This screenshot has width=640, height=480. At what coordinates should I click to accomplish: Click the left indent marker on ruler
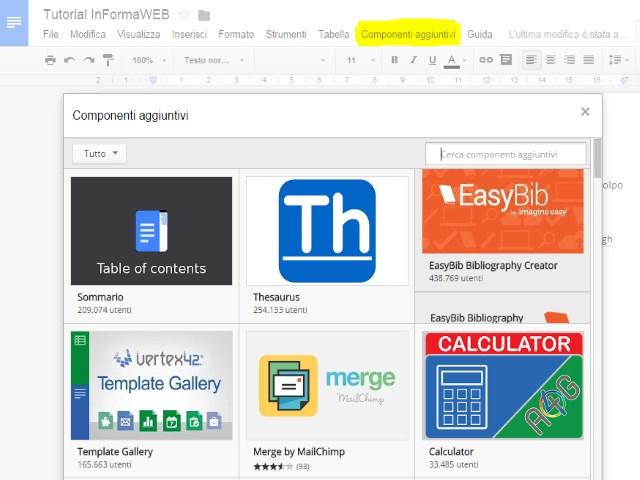coord(153,80)
